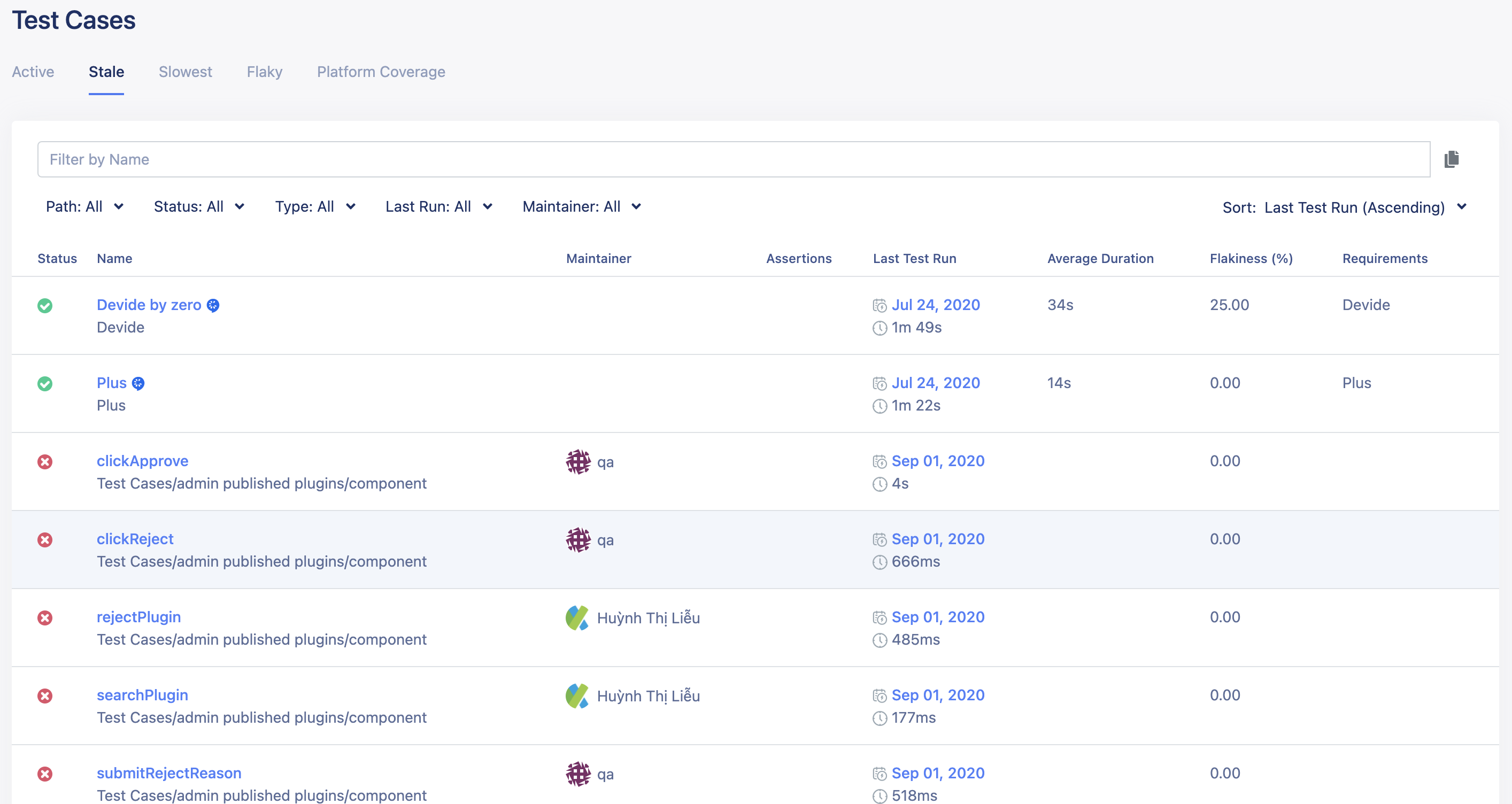
Task: Click the copy-to-clipboard icon beside filter field
Action: point(1452,159)
